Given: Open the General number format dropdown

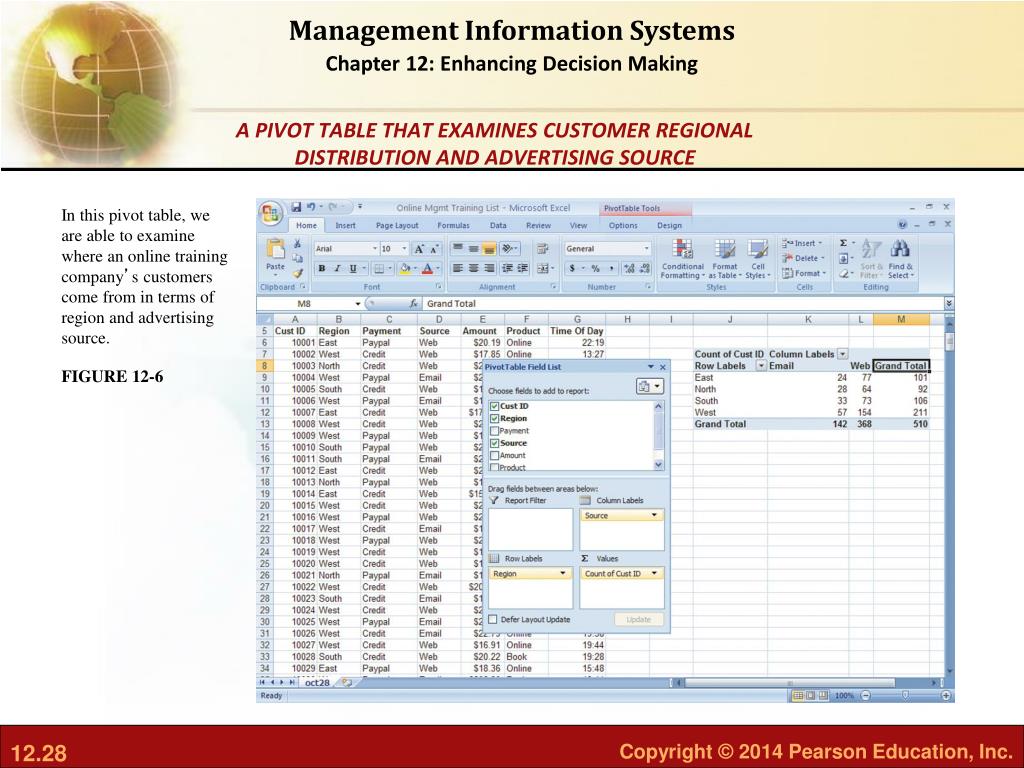Looking at the screenshot, I should coord(647,249).
